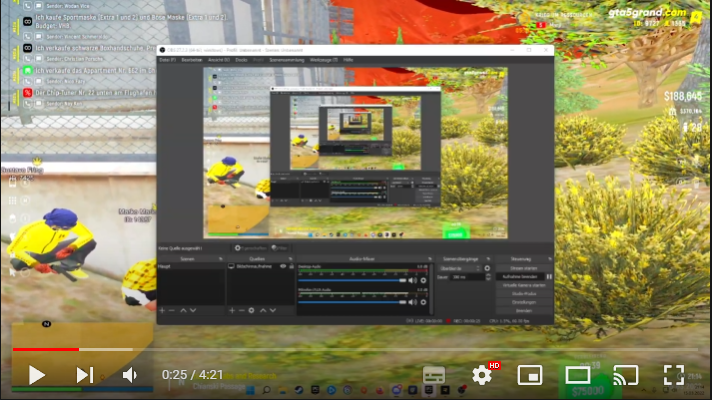Screen dimensions: 712x400
Task: Click Beenden button in OBS
Action: [524, 311]
